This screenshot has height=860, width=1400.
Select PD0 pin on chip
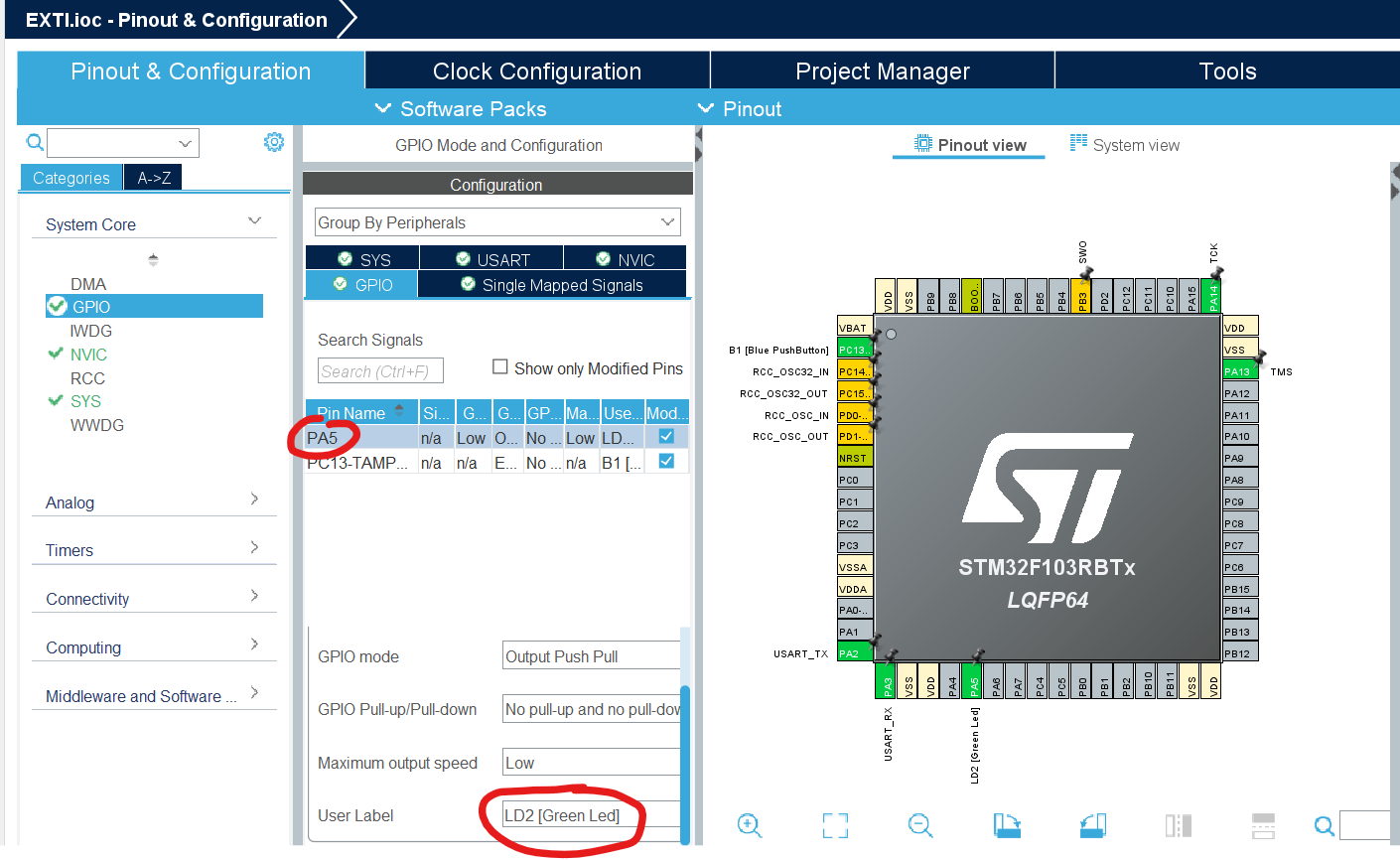point(855,415)
